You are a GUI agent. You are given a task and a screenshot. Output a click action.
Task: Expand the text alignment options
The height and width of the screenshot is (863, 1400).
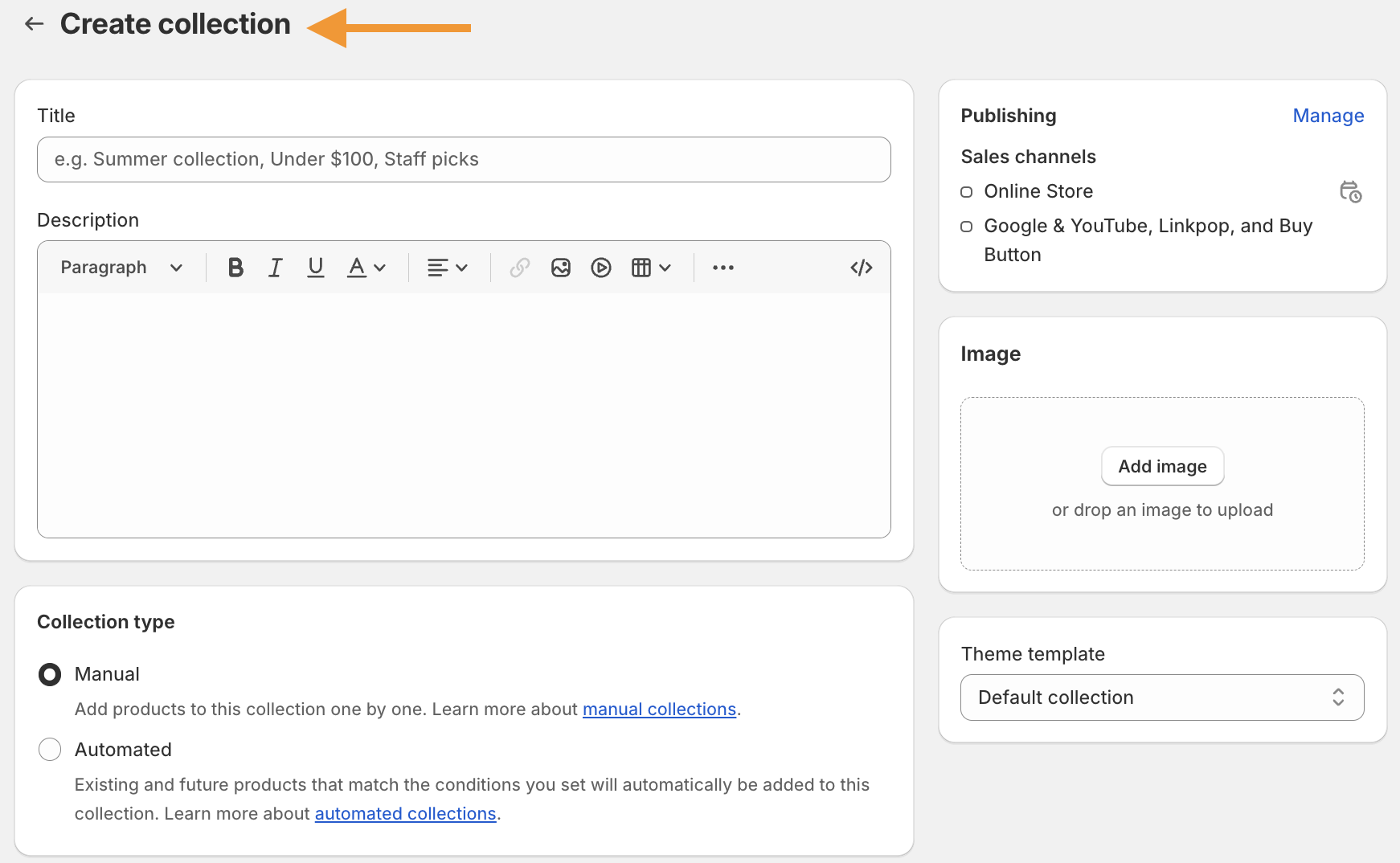[448, 268]
